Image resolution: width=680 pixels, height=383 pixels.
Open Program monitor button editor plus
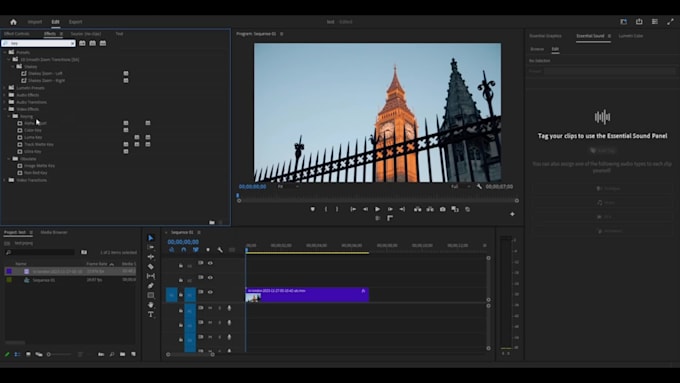(512, 214)
